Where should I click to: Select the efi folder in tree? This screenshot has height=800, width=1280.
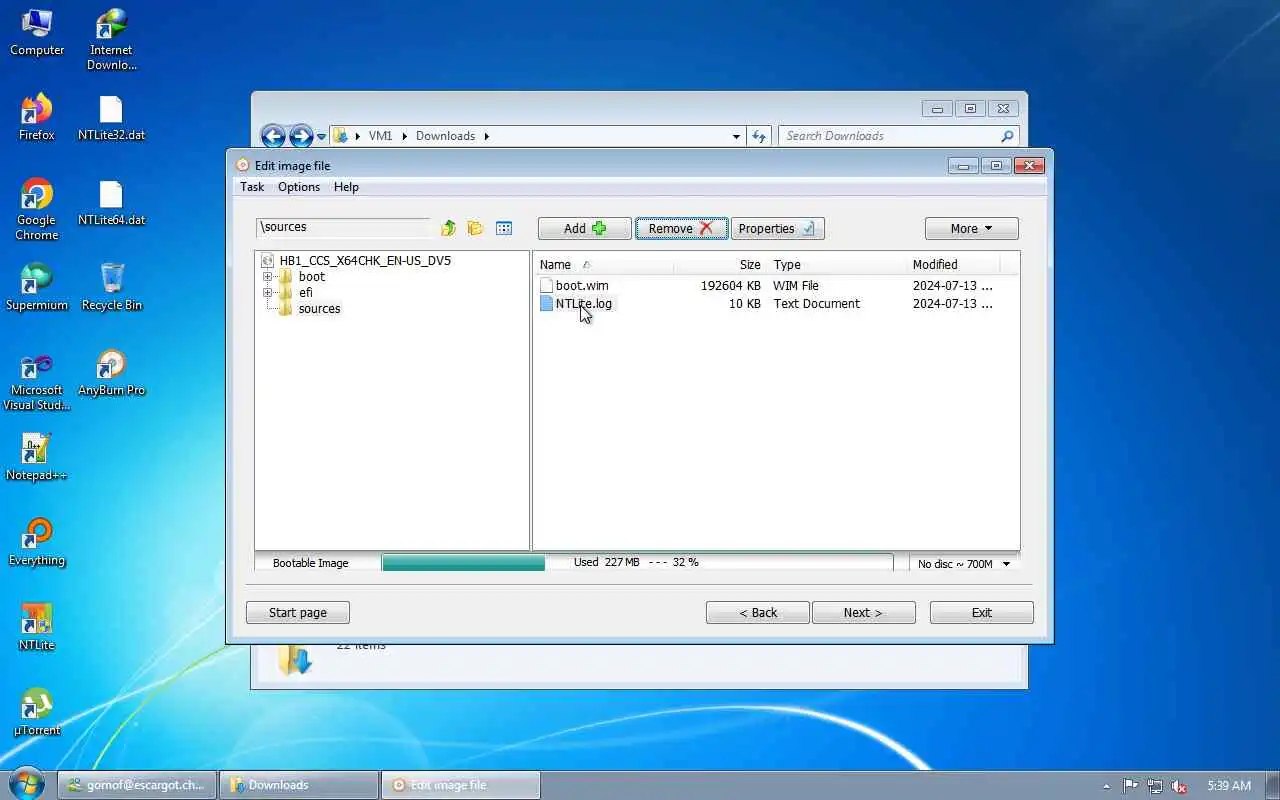click(x=305, y=293)
